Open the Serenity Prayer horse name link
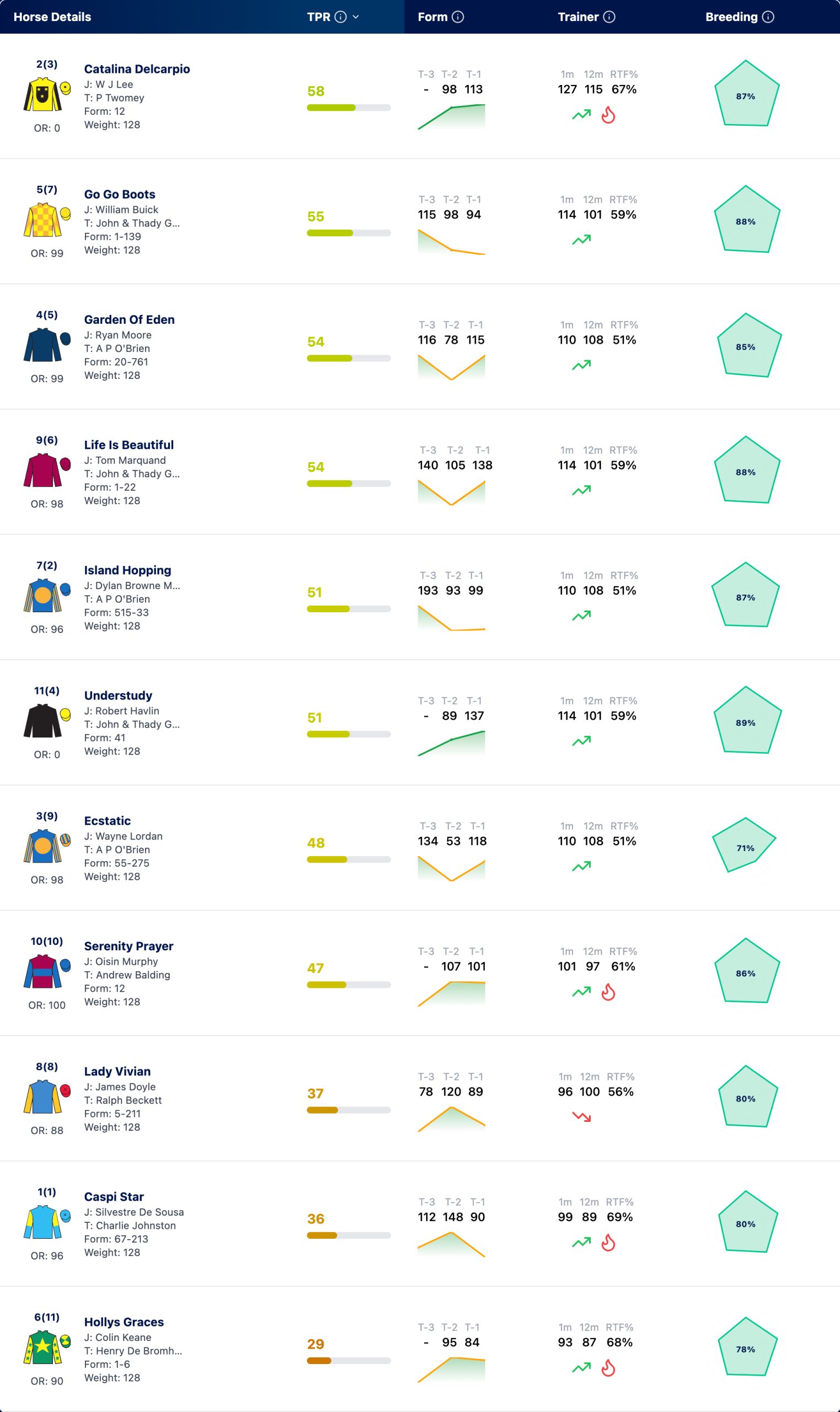The width and height of the screenshot is (840, 1412). [129, 946]
